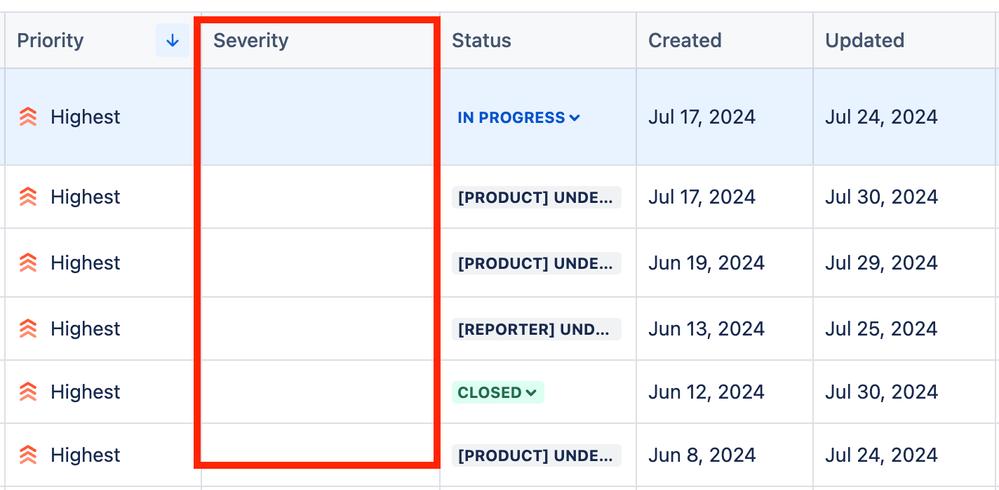Open the [PRODUCT] UNDE... status in the Jun 19 row
Viewport: 999px width, 490px height.
pos(536,263)
